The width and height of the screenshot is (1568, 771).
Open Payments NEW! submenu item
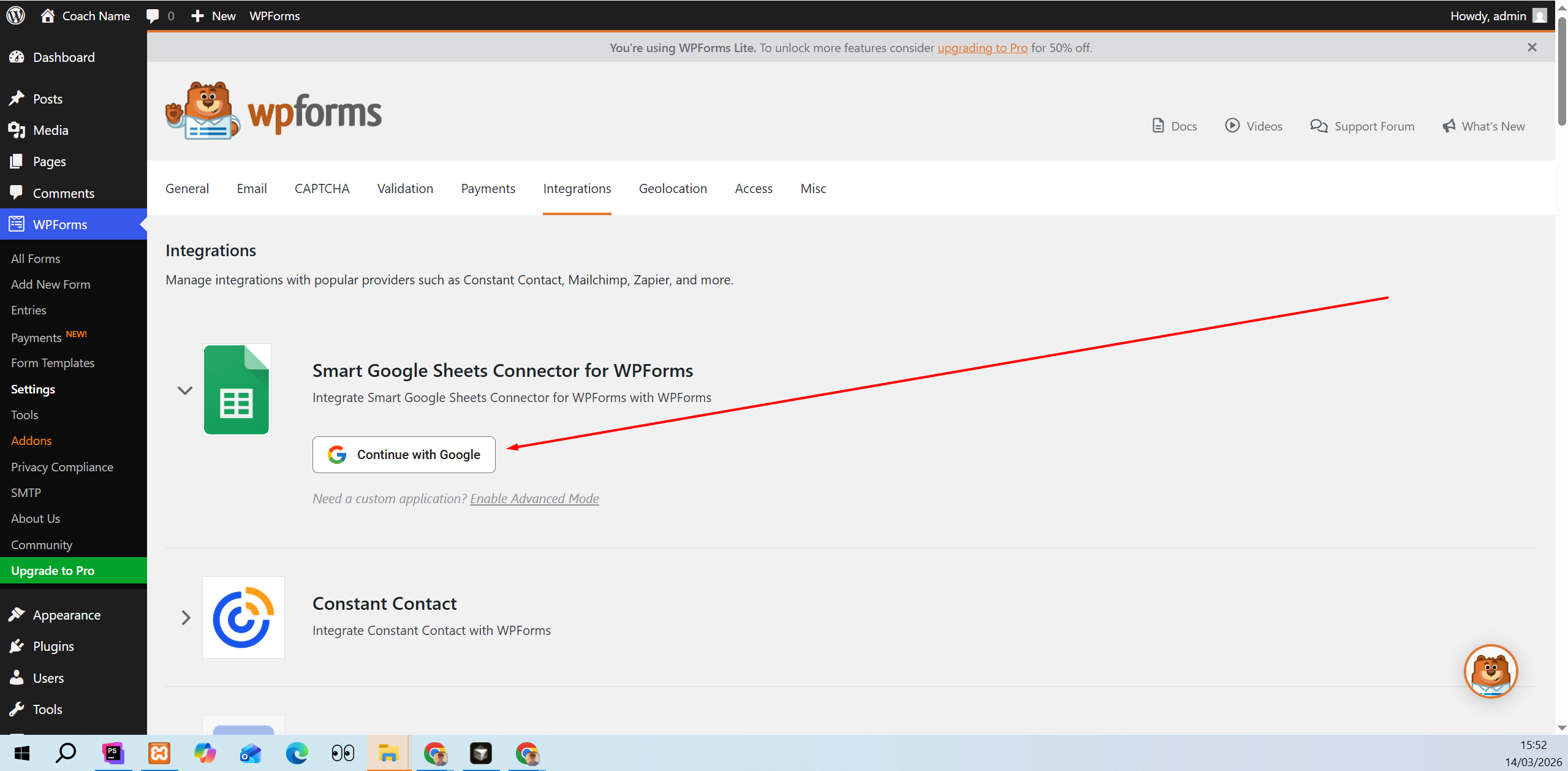(49, 336)
